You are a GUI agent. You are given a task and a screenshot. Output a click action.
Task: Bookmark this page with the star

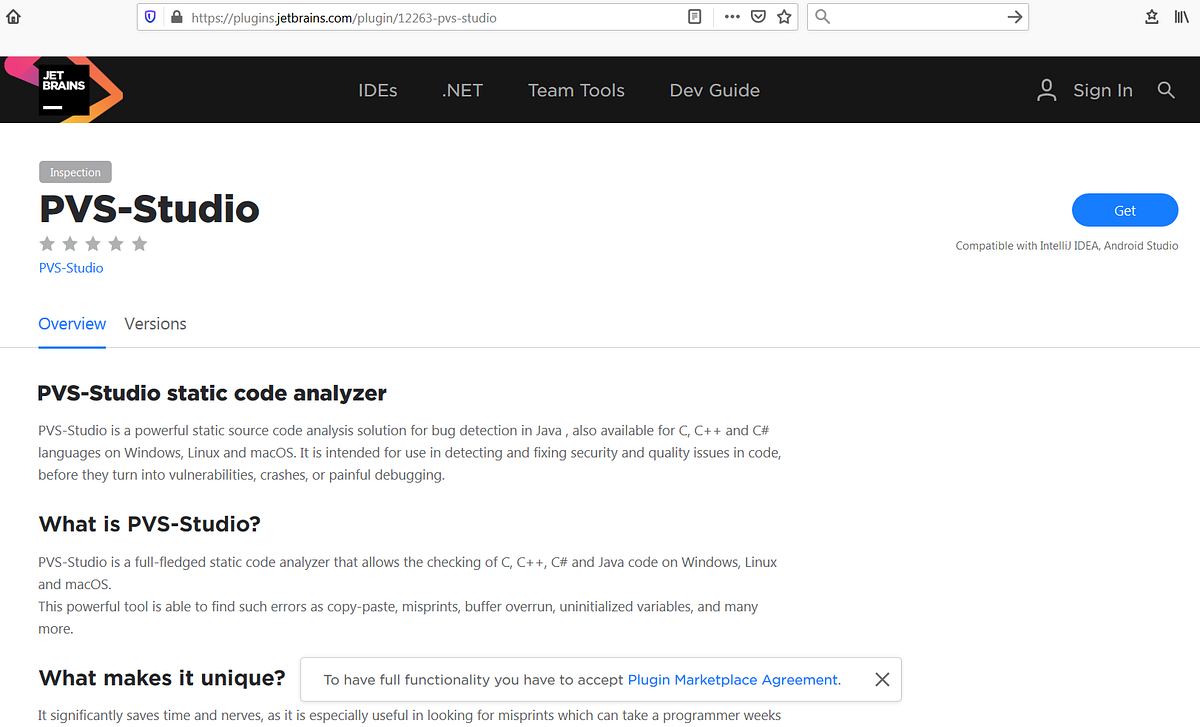784,17
